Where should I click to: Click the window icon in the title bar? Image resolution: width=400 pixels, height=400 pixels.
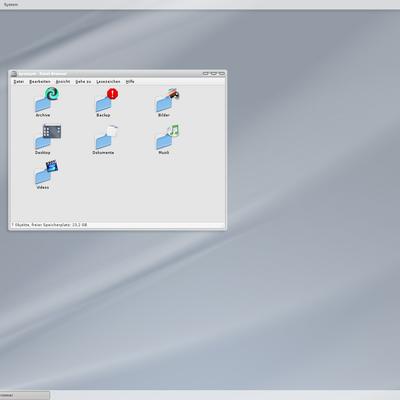click(14, 74)
